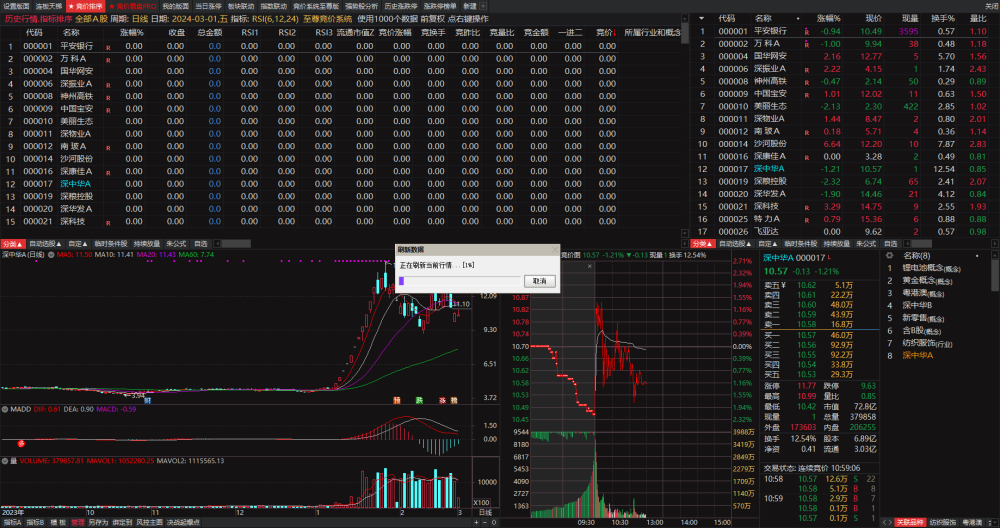
Task: Click 关闭 at top right
Action: [991, 6]
